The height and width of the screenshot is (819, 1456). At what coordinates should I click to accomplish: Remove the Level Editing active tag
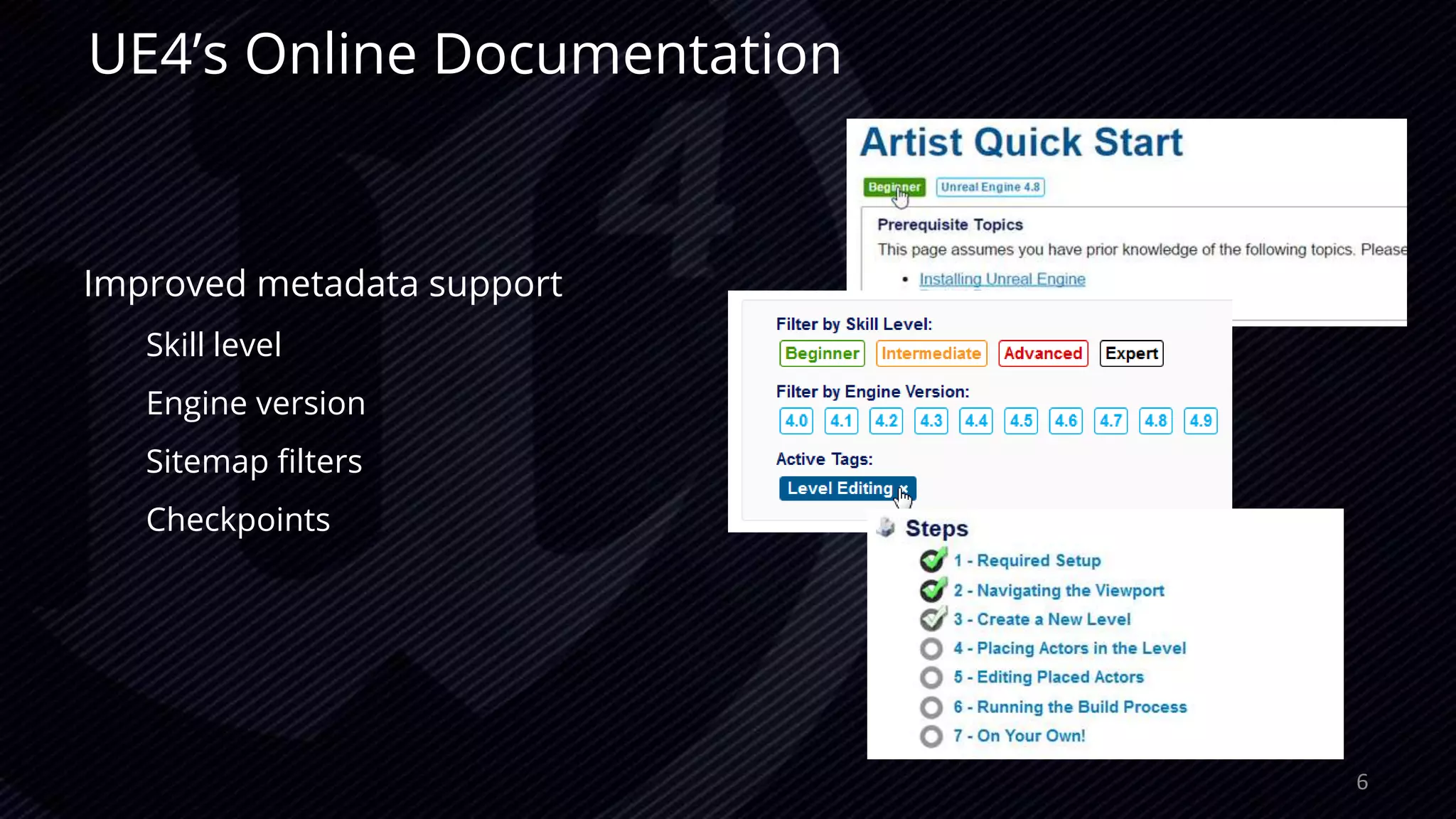tap(904, 488)
